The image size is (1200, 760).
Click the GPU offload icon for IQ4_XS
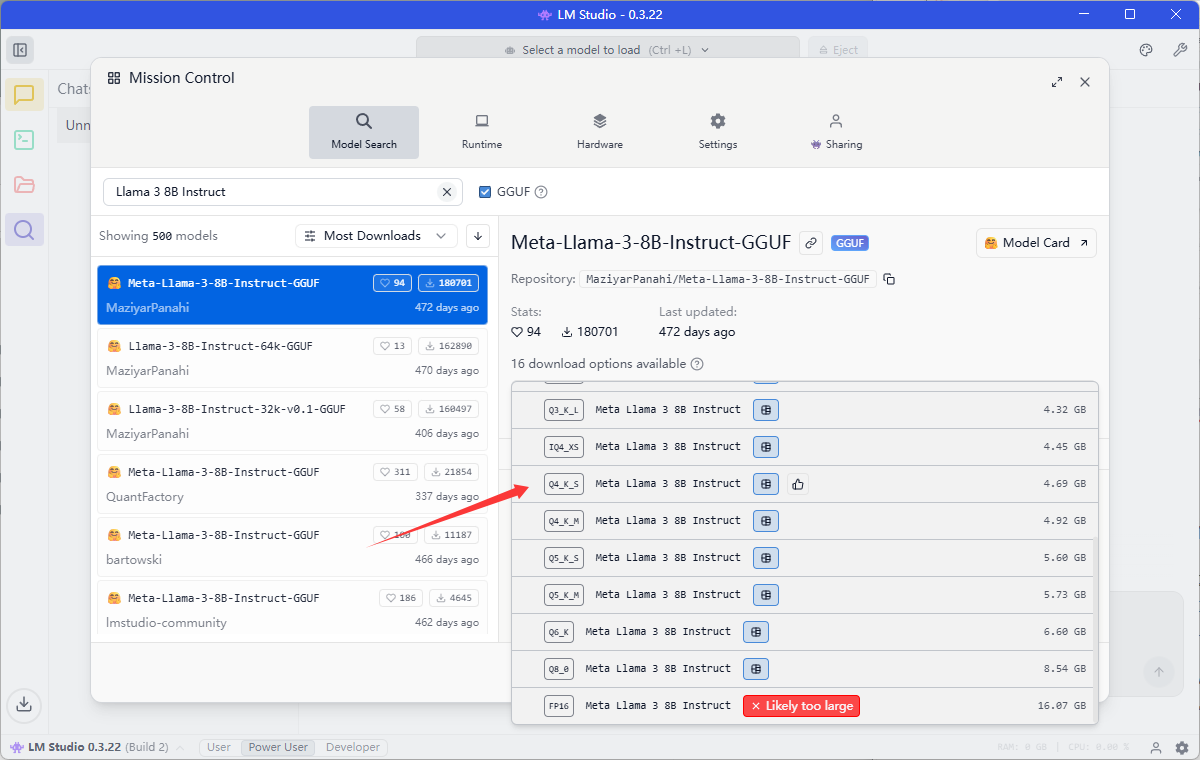(x=766, y=447)
